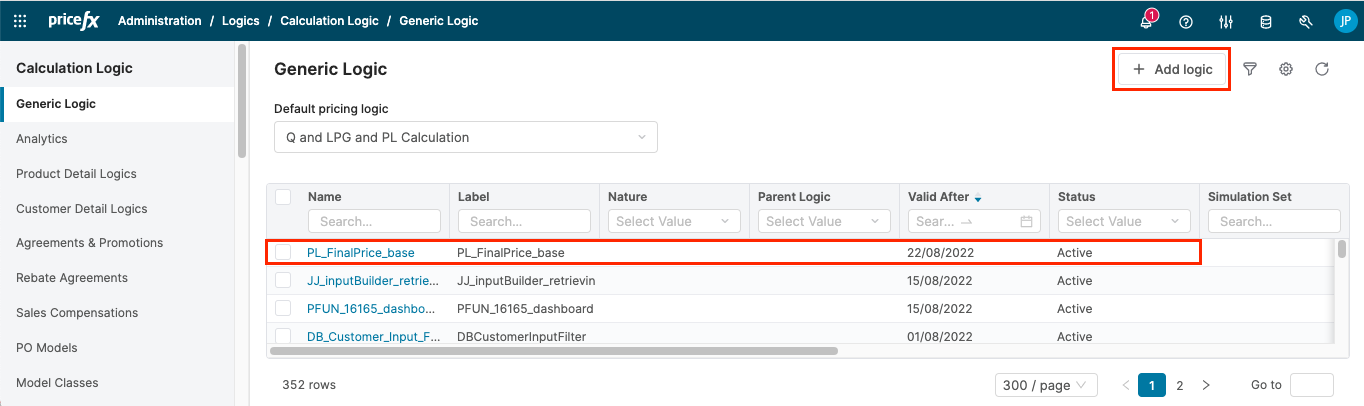
Task: Click the Add logic button
Action: coord(1171,69)
